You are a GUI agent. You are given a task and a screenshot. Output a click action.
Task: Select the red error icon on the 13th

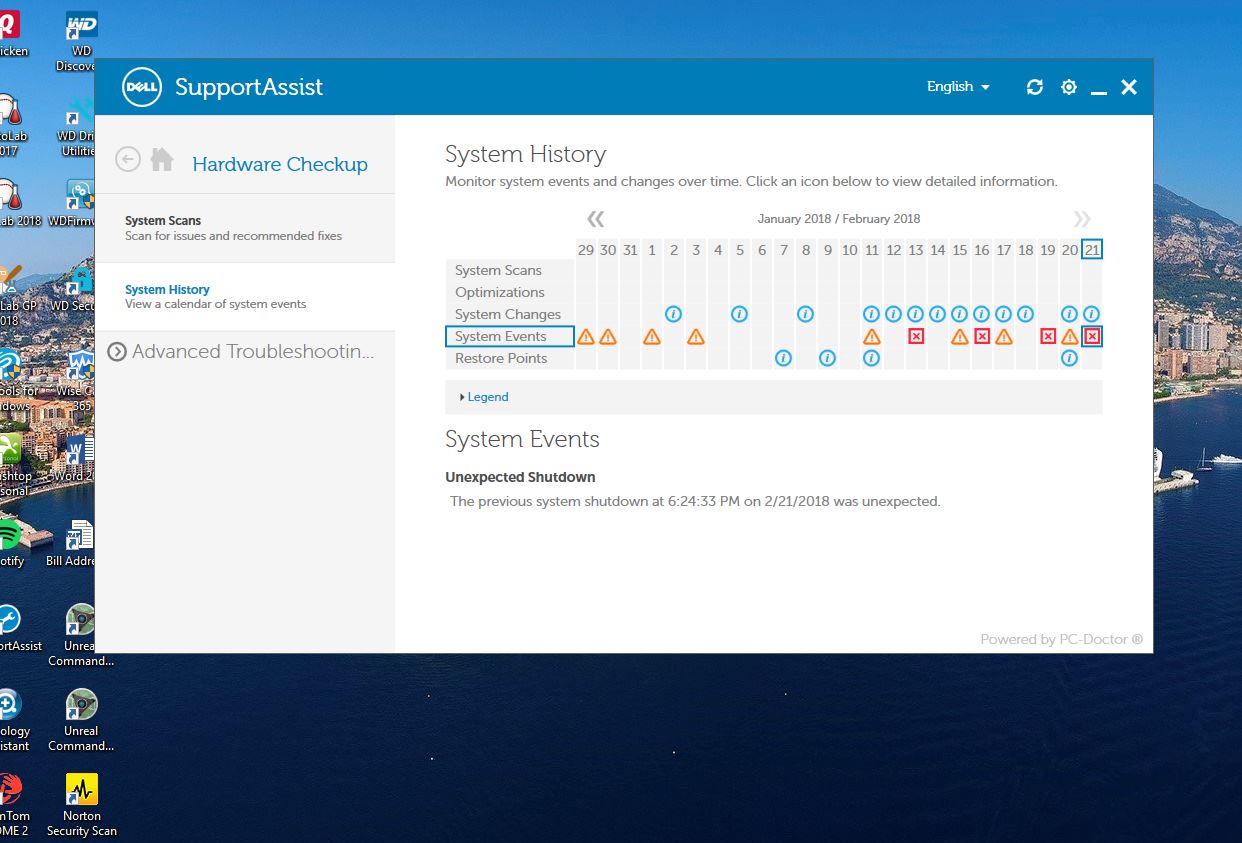click(x=916, y=337)
